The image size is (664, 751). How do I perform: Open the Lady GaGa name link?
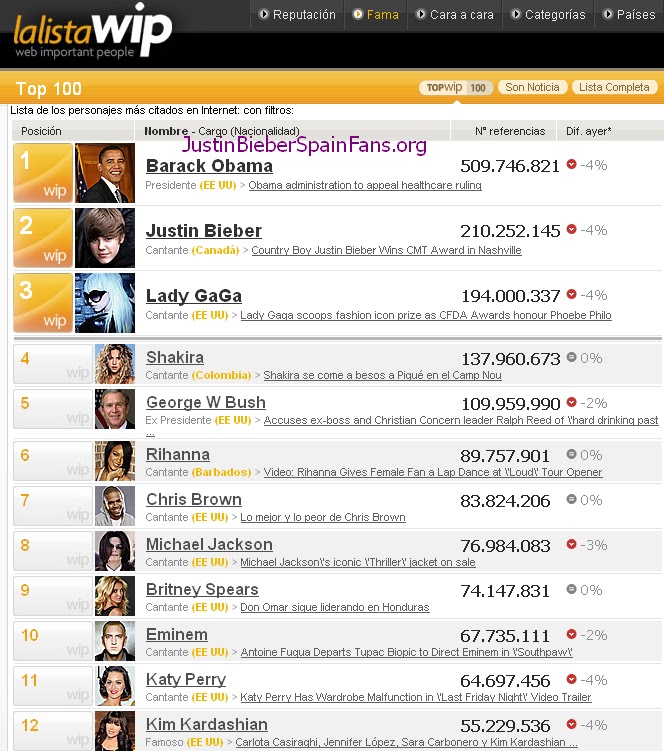coord(194,296)
